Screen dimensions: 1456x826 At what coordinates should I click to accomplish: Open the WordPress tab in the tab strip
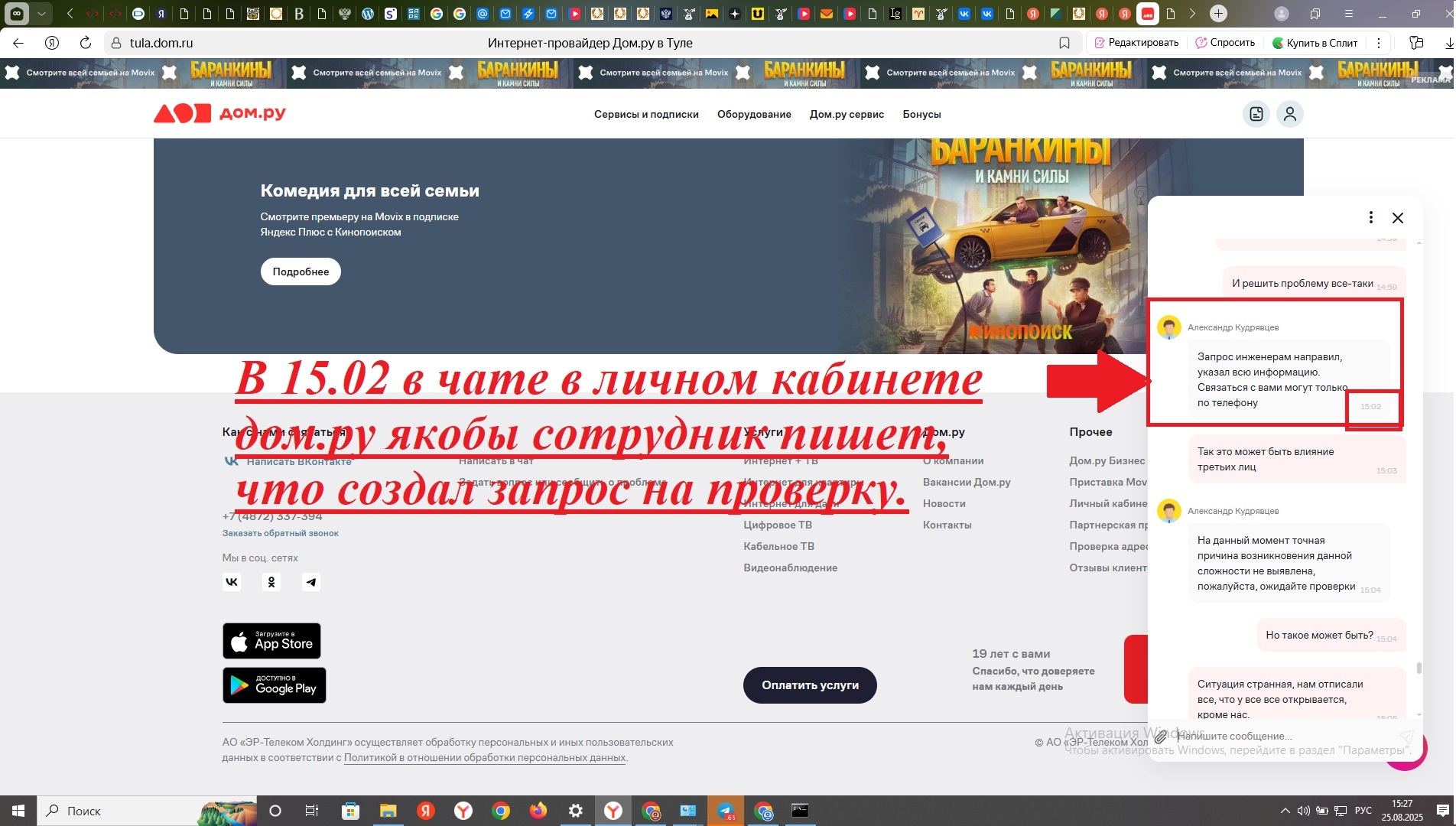point(368,14)
